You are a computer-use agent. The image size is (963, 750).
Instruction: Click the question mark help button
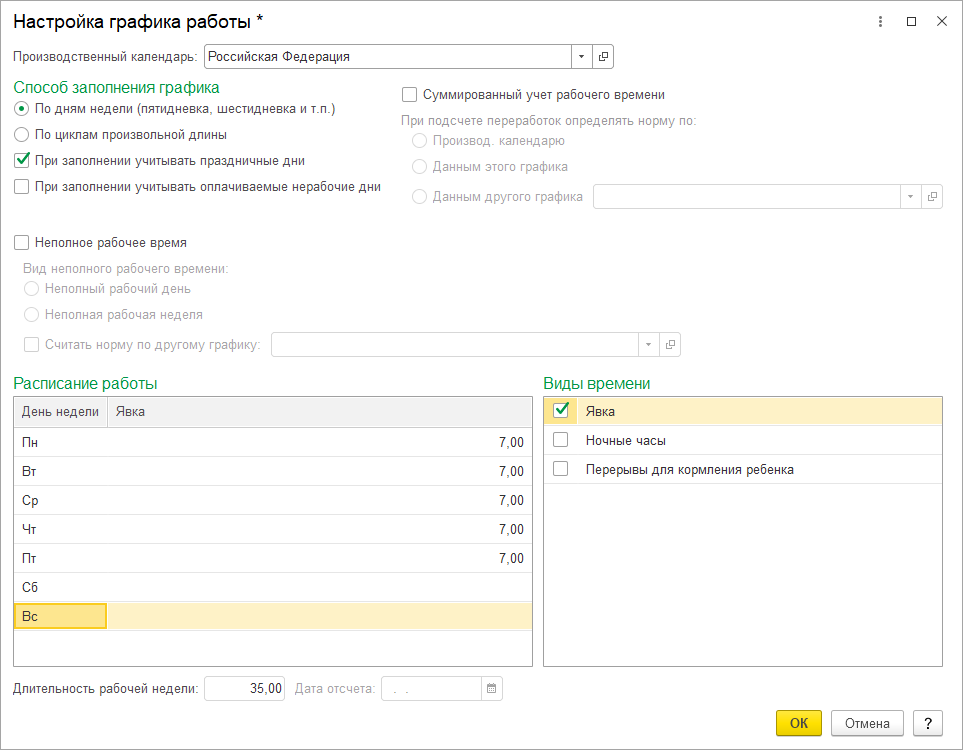[x=928, y=723]
